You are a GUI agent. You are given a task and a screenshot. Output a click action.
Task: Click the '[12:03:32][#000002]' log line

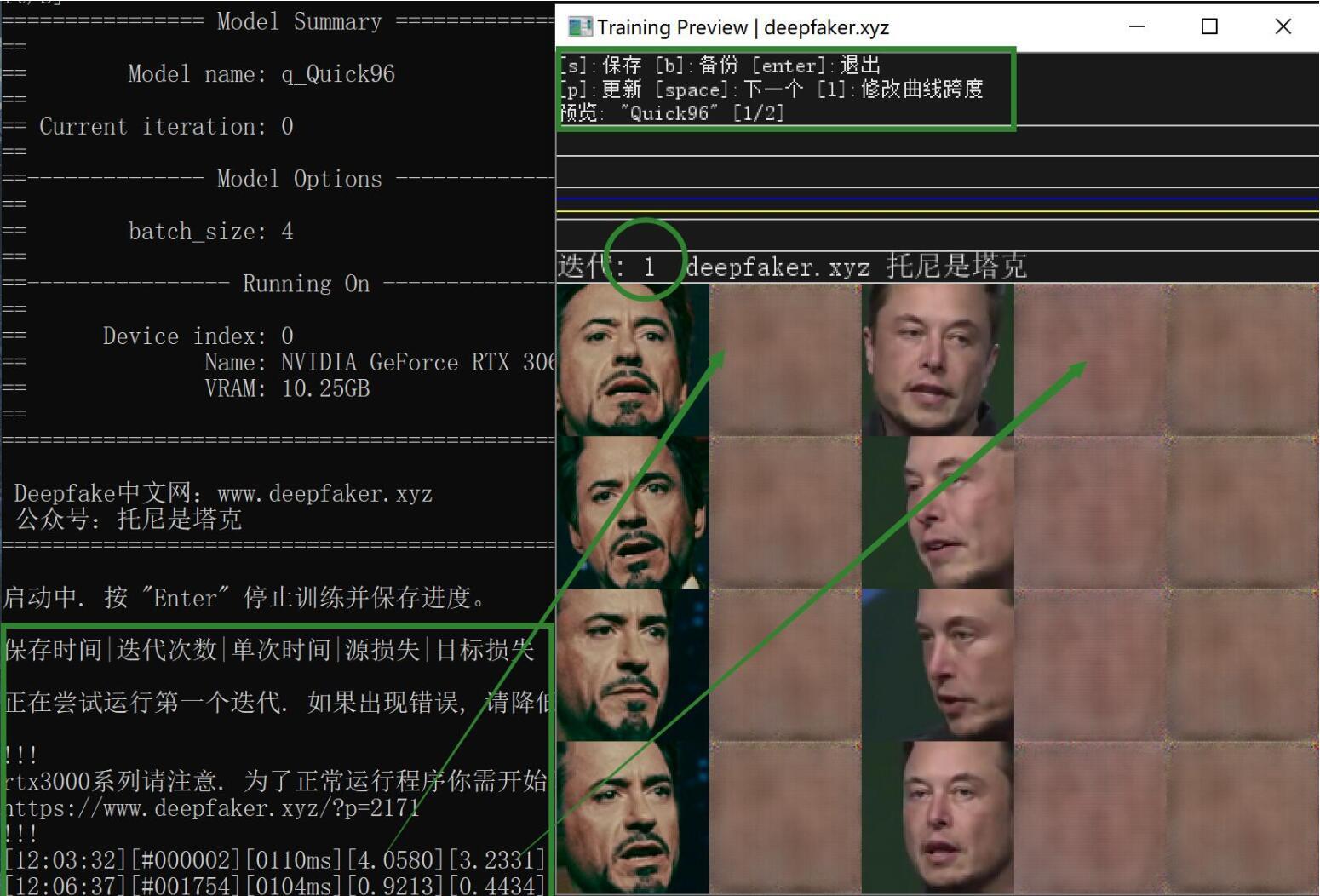tap(274, 860)
